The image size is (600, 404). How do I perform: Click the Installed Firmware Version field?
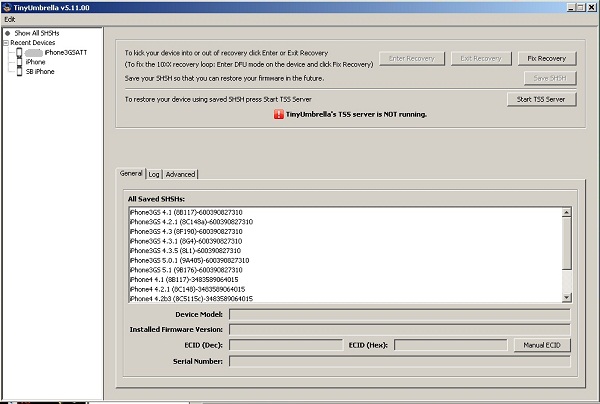tap(399, 329)
